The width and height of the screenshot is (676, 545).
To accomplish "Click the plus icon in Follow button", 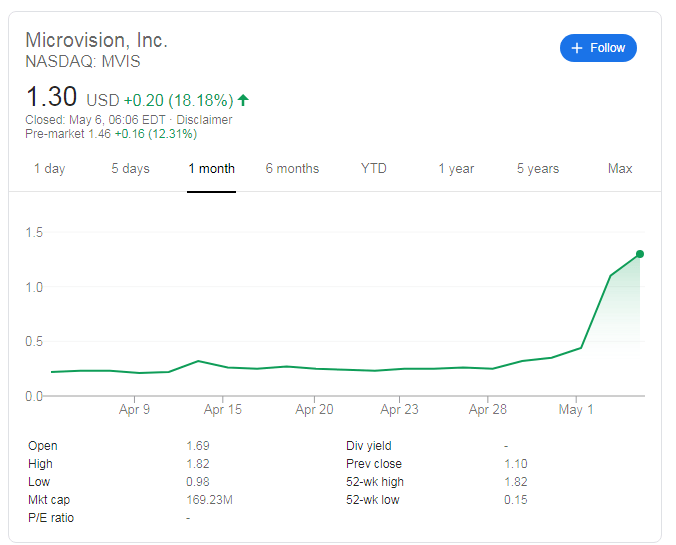I will (576, 48).
